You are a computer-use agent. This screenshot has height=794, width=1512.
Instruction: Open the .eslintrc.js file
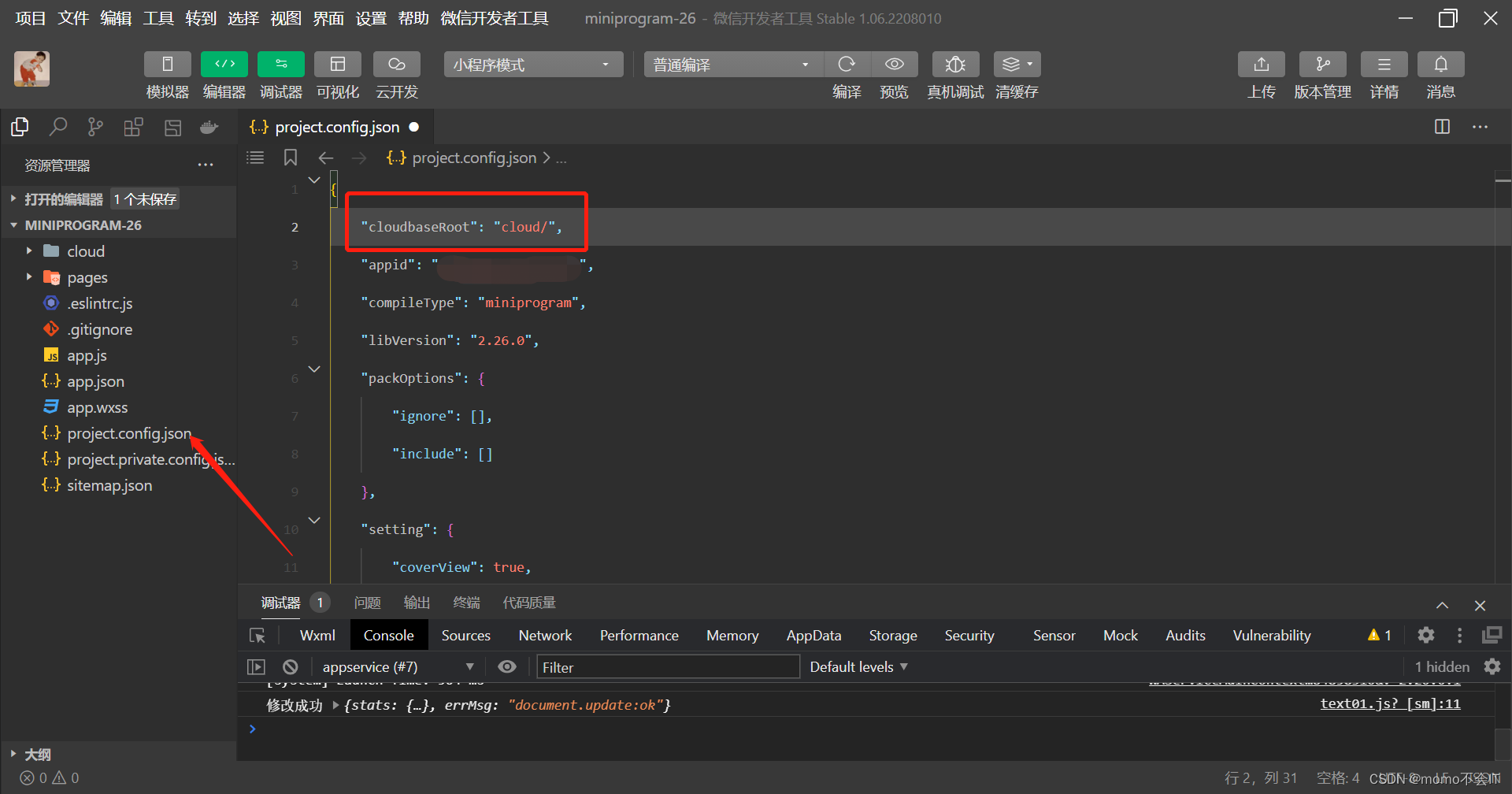click(x=99, y=303)
